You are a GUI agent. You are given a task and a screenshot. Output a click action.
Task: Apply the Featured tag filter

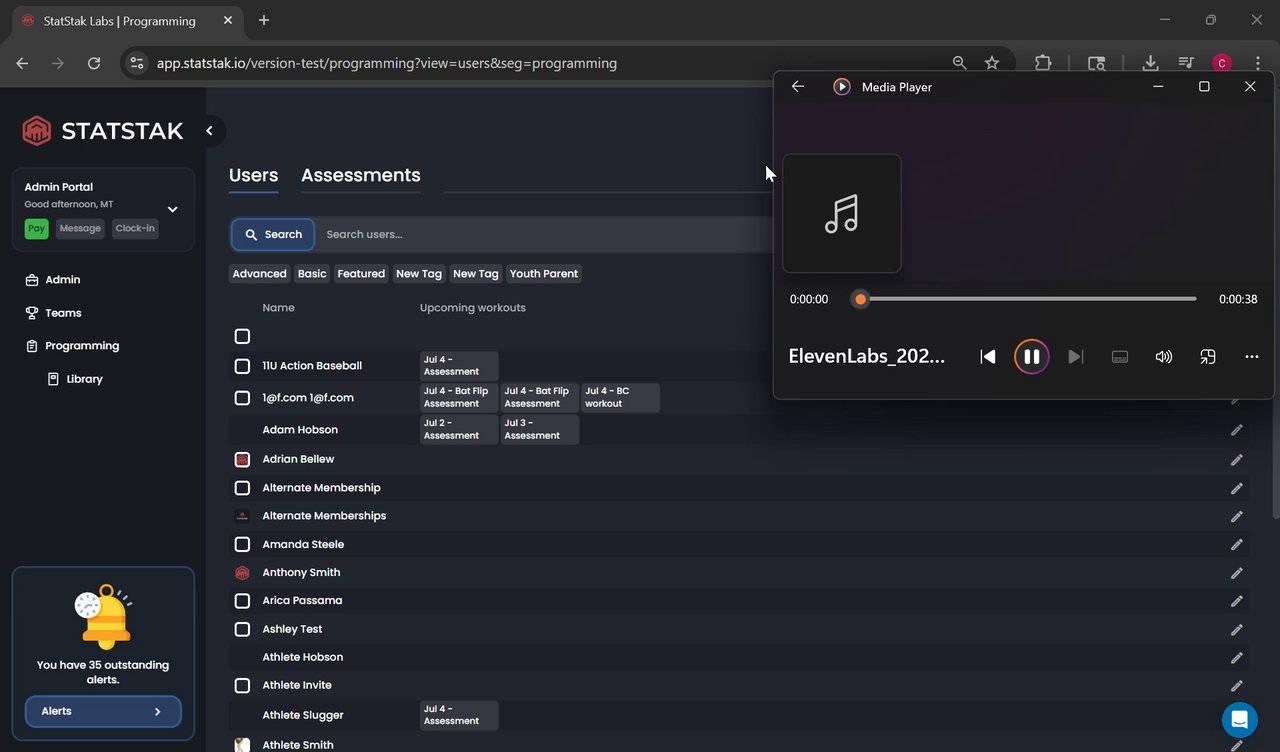point(361,274)
